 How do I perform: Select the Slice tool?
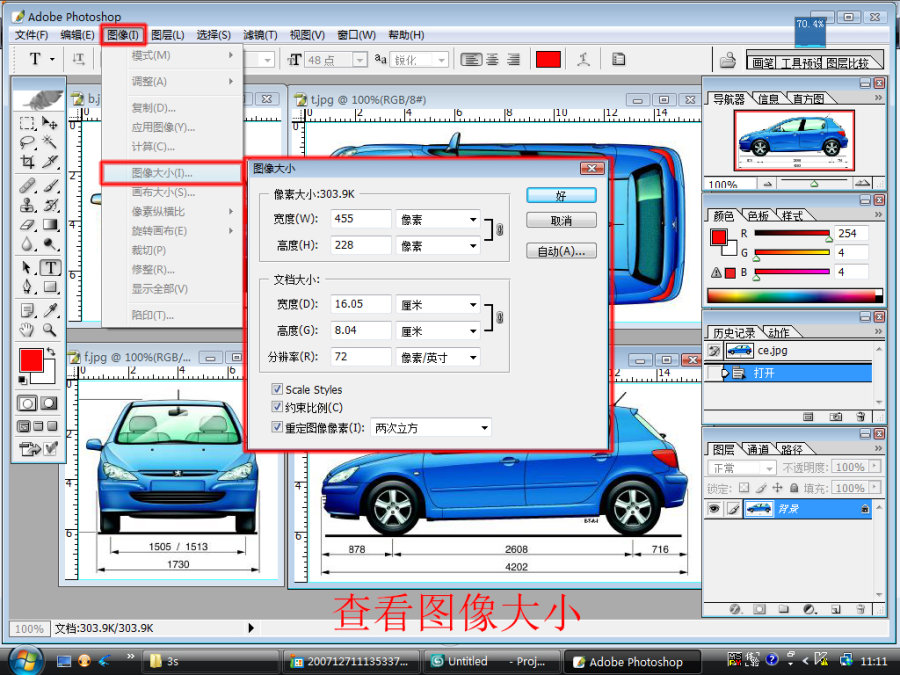[x=50, y=162]
